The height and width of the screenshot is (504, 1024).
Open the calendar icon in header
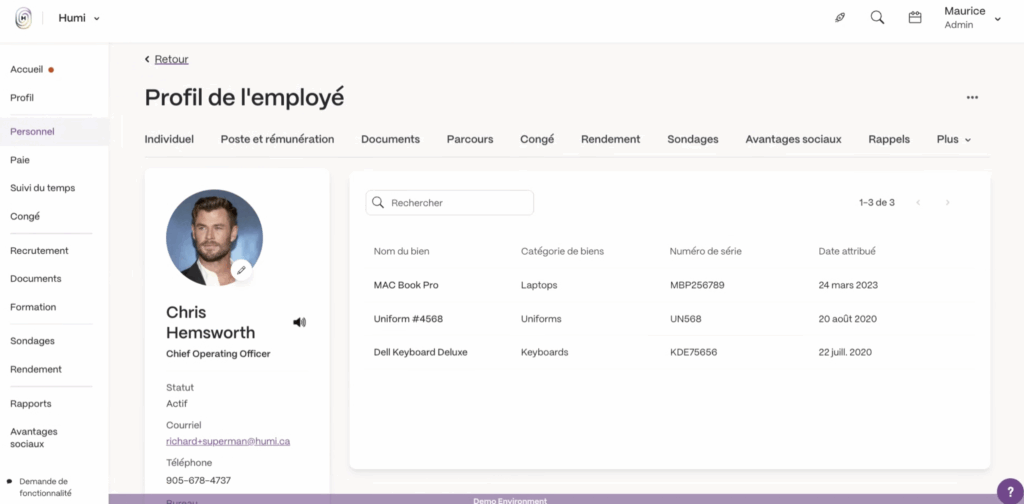pos(914,18)
